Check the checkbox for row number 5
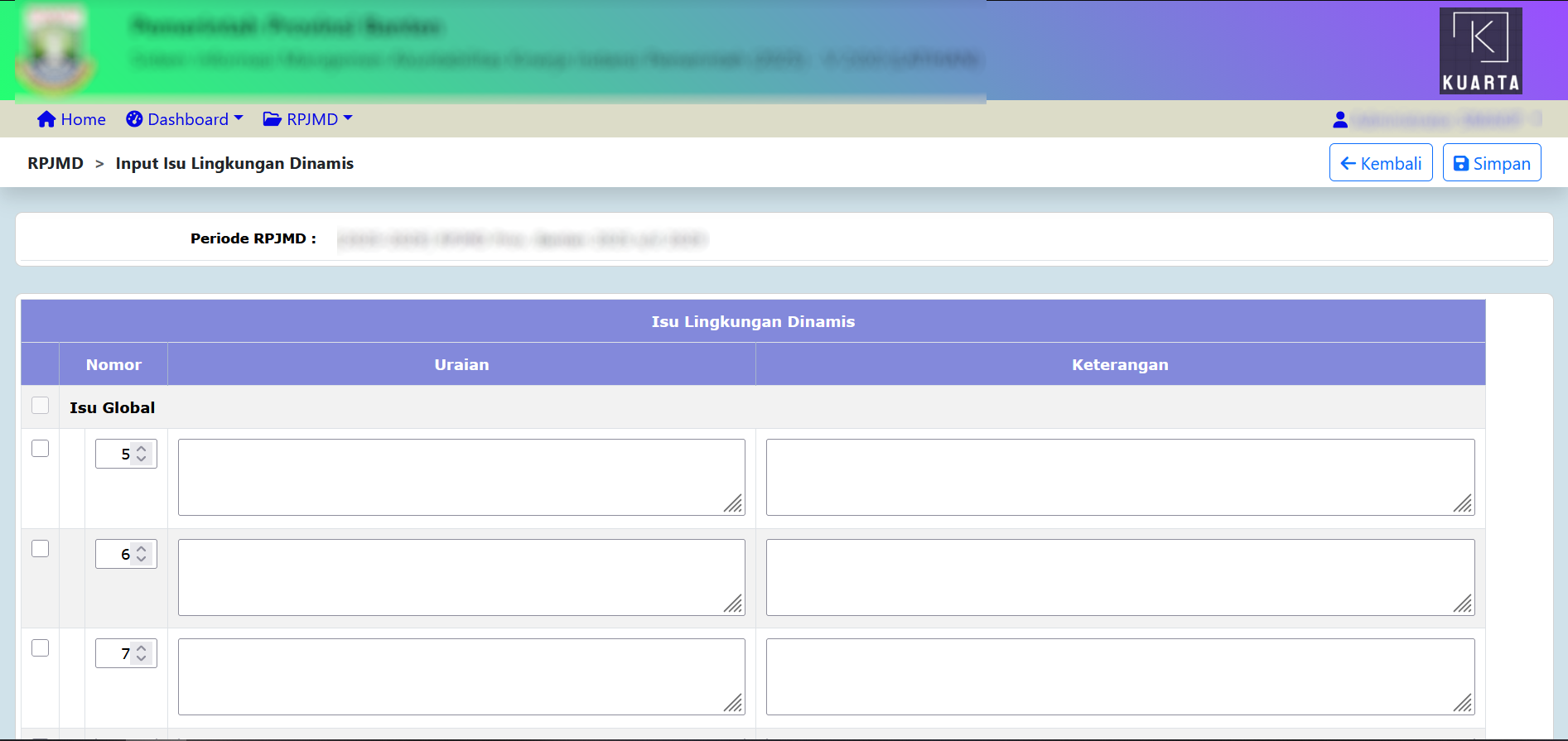Image resolution: width=1568 pixels, height=741 pixels. [40, 449]
